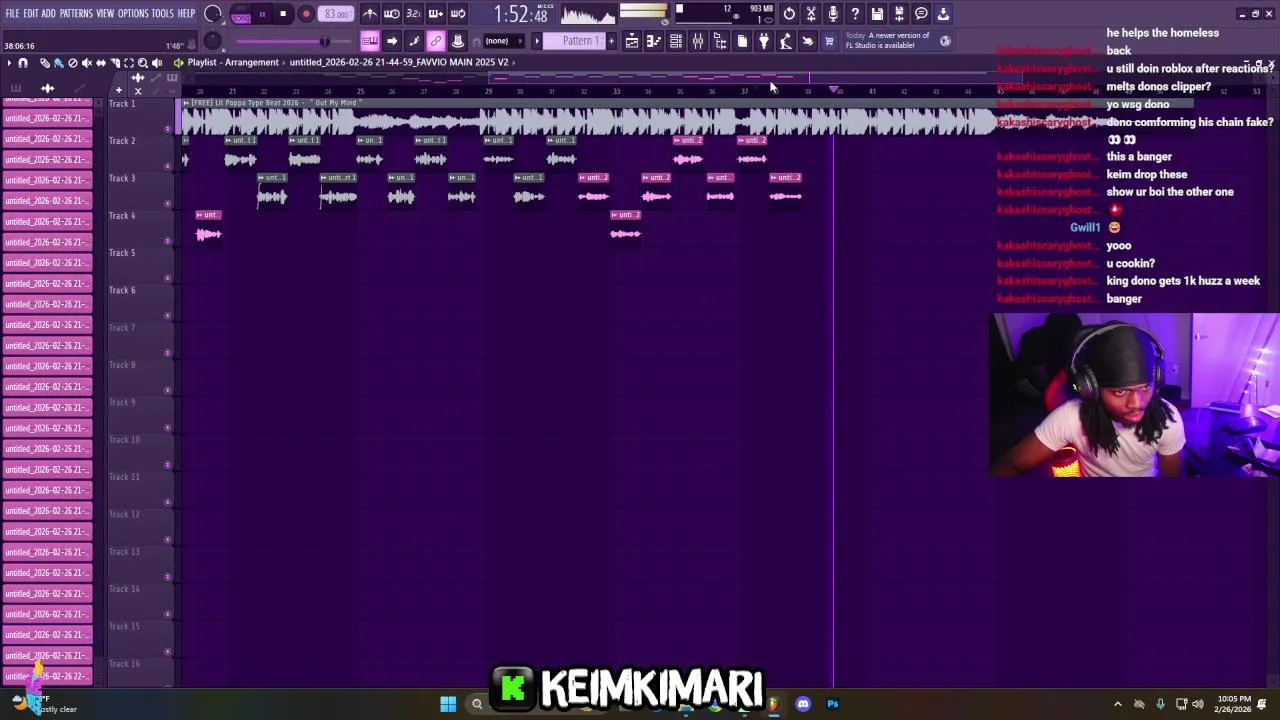Image resolution: width=1280 pixels, height=720 pixels.
Task: Open the PATTERNS menu
Action: point(76,13)
